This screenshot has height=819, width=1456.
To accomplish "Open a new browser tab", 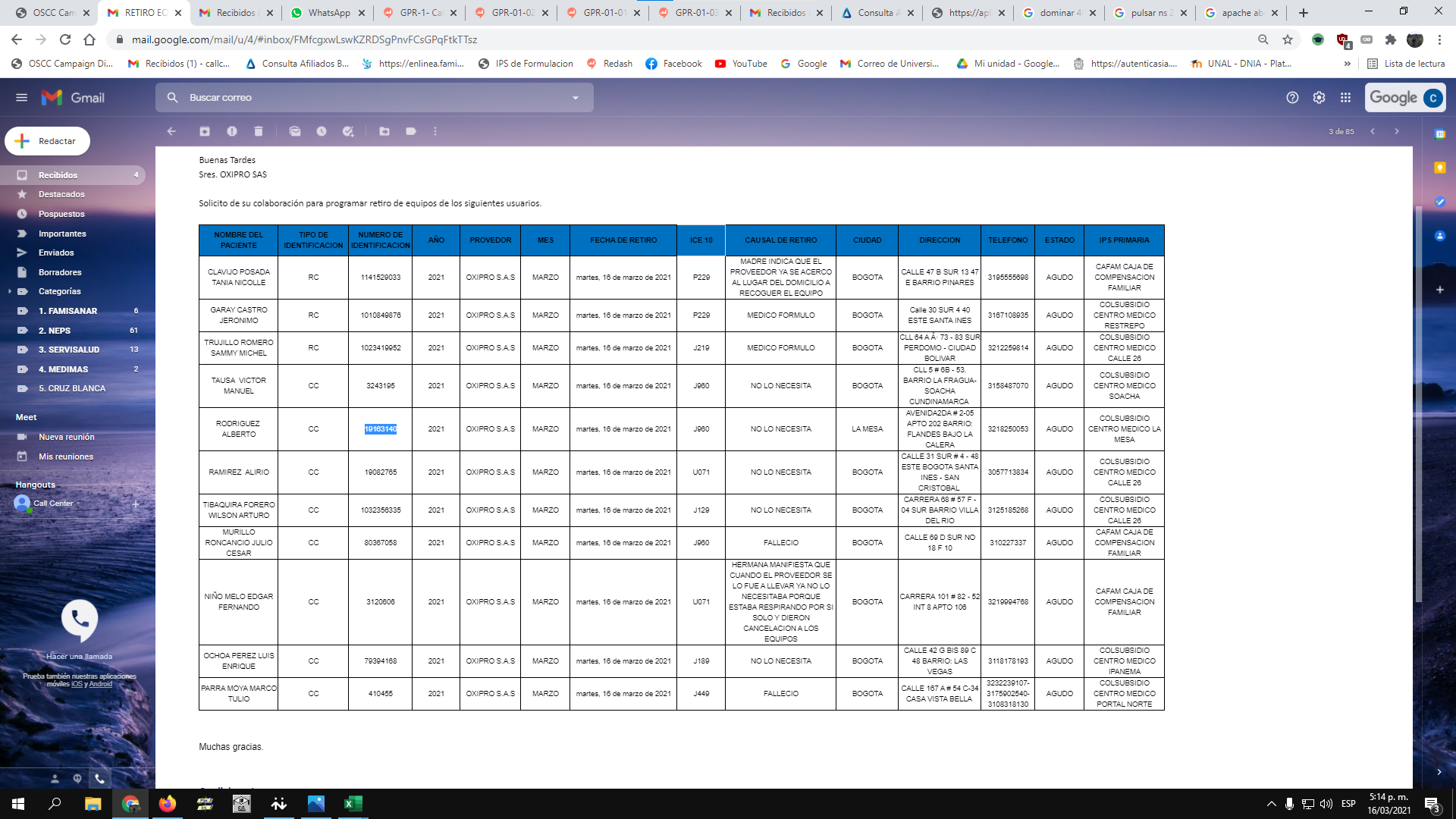I will click(1303, 13).
